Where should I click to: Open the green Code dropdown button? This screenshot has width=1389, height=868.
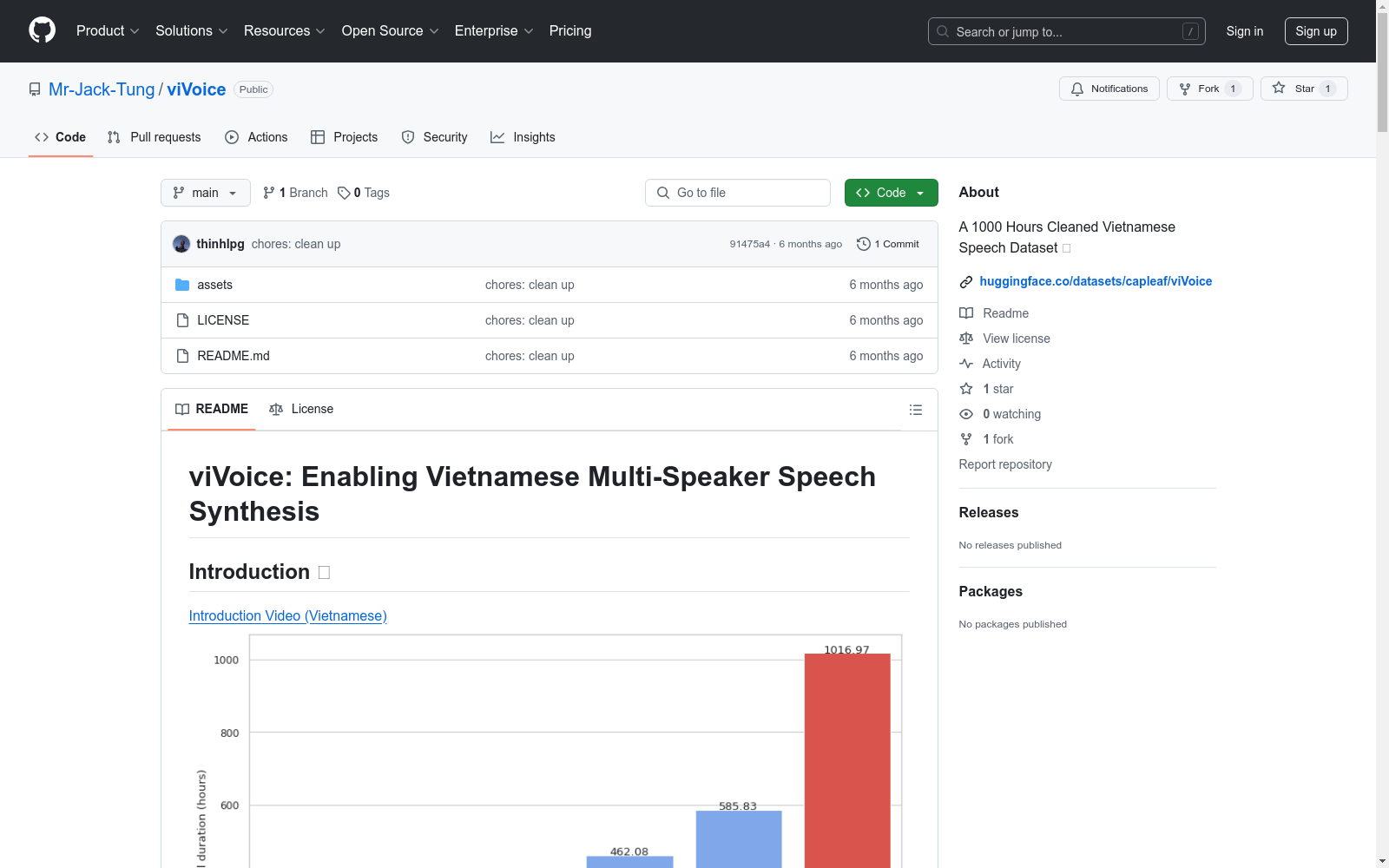tap(891, 193)
